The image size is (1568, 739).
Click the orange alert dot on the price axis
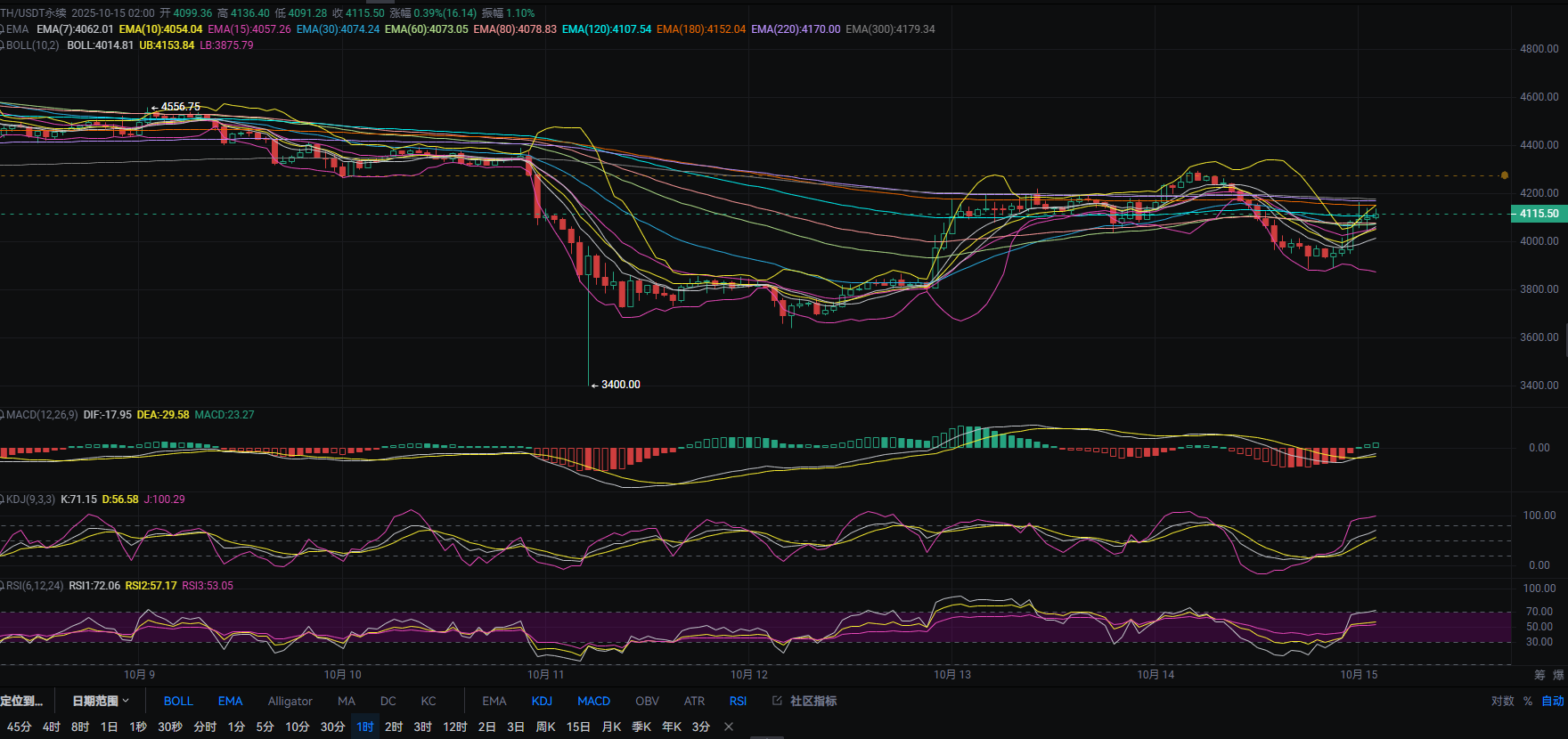pos(1505,175)
